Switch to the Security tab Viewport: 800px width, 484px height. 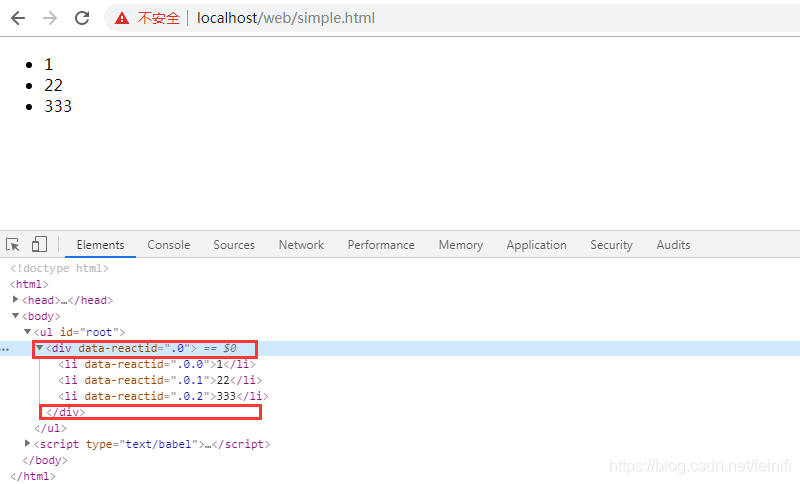click(x=611, y=245)
